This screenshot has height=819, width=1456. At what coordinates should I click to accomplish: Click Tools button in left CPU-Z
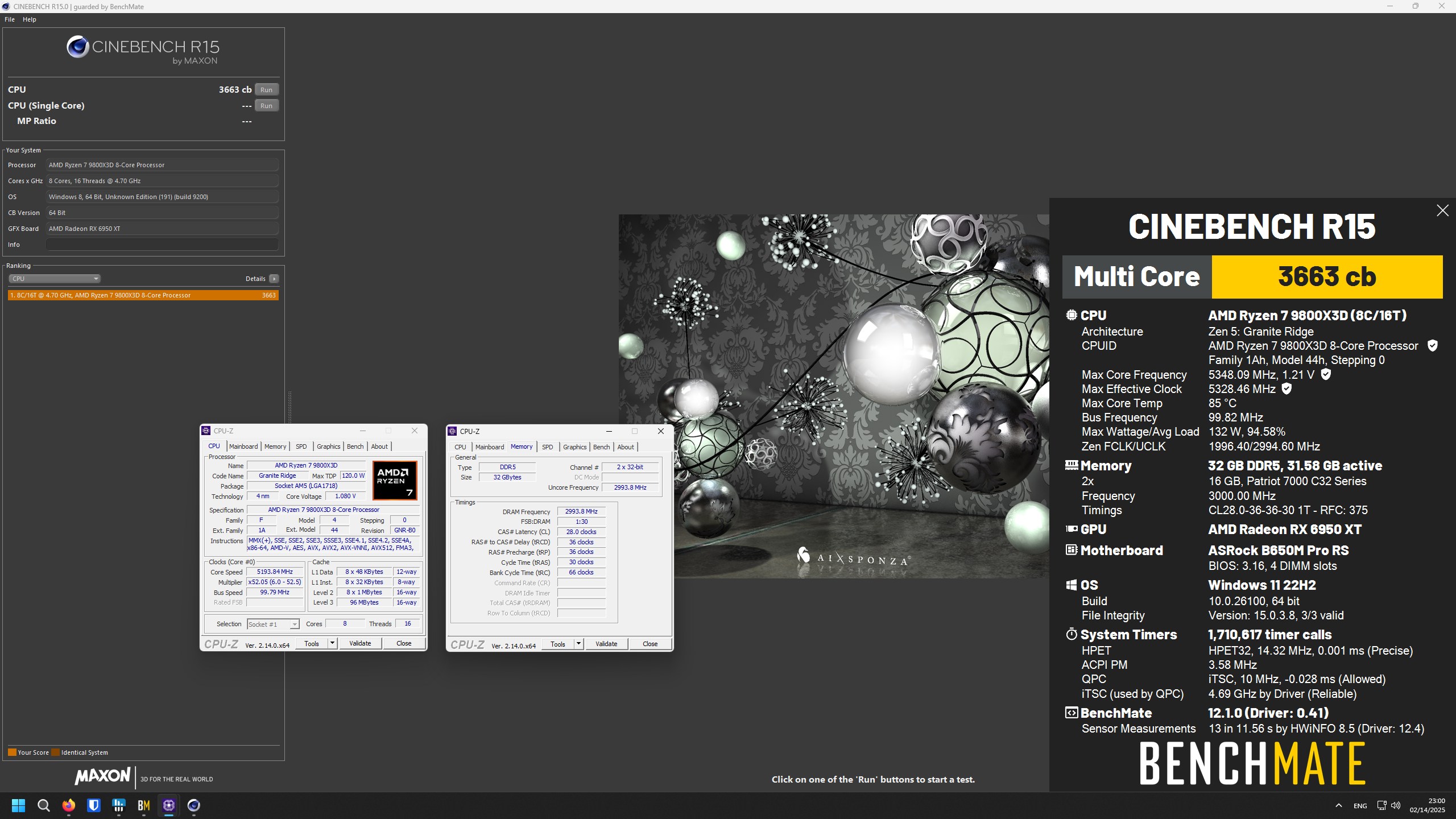click(312, 643)
